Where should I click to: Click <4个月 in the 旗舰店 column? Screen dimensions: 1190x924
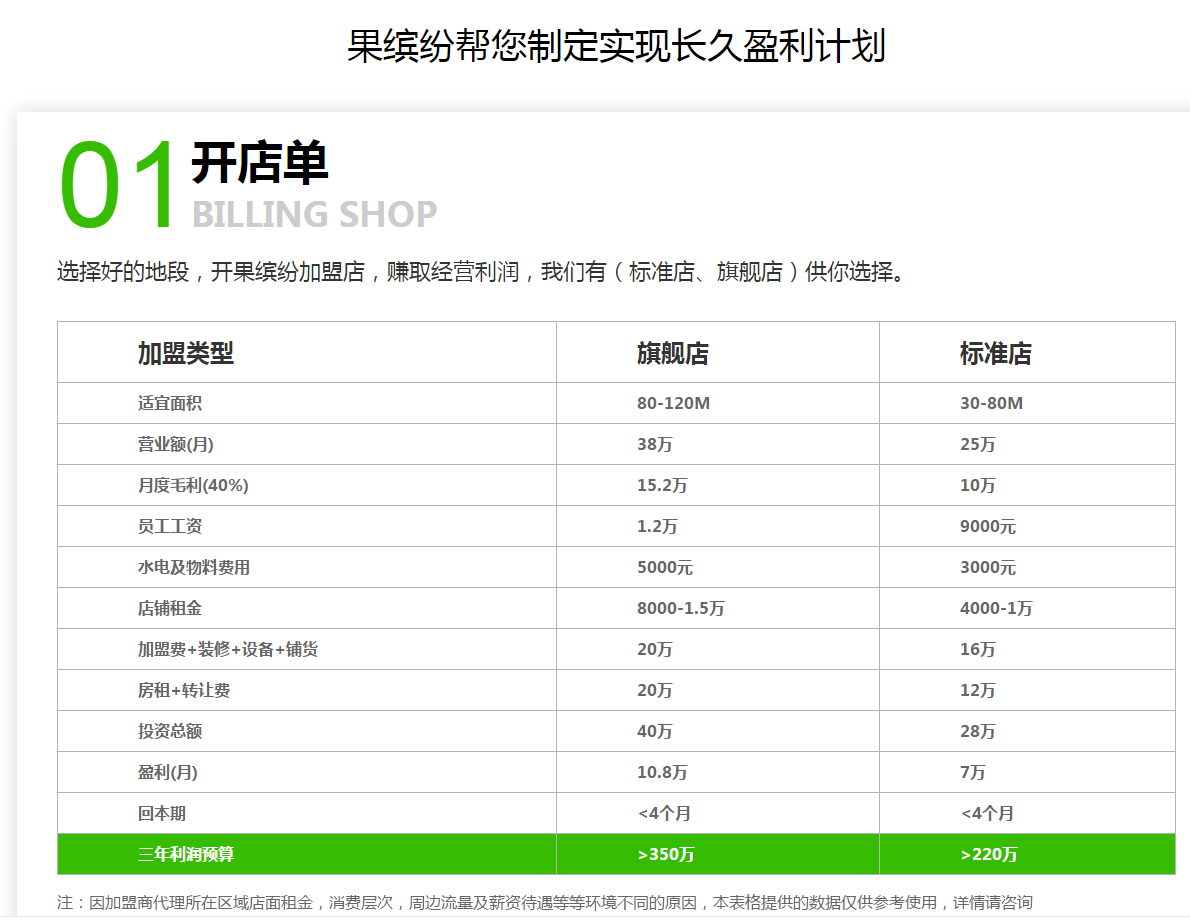[x=665, y=813]
